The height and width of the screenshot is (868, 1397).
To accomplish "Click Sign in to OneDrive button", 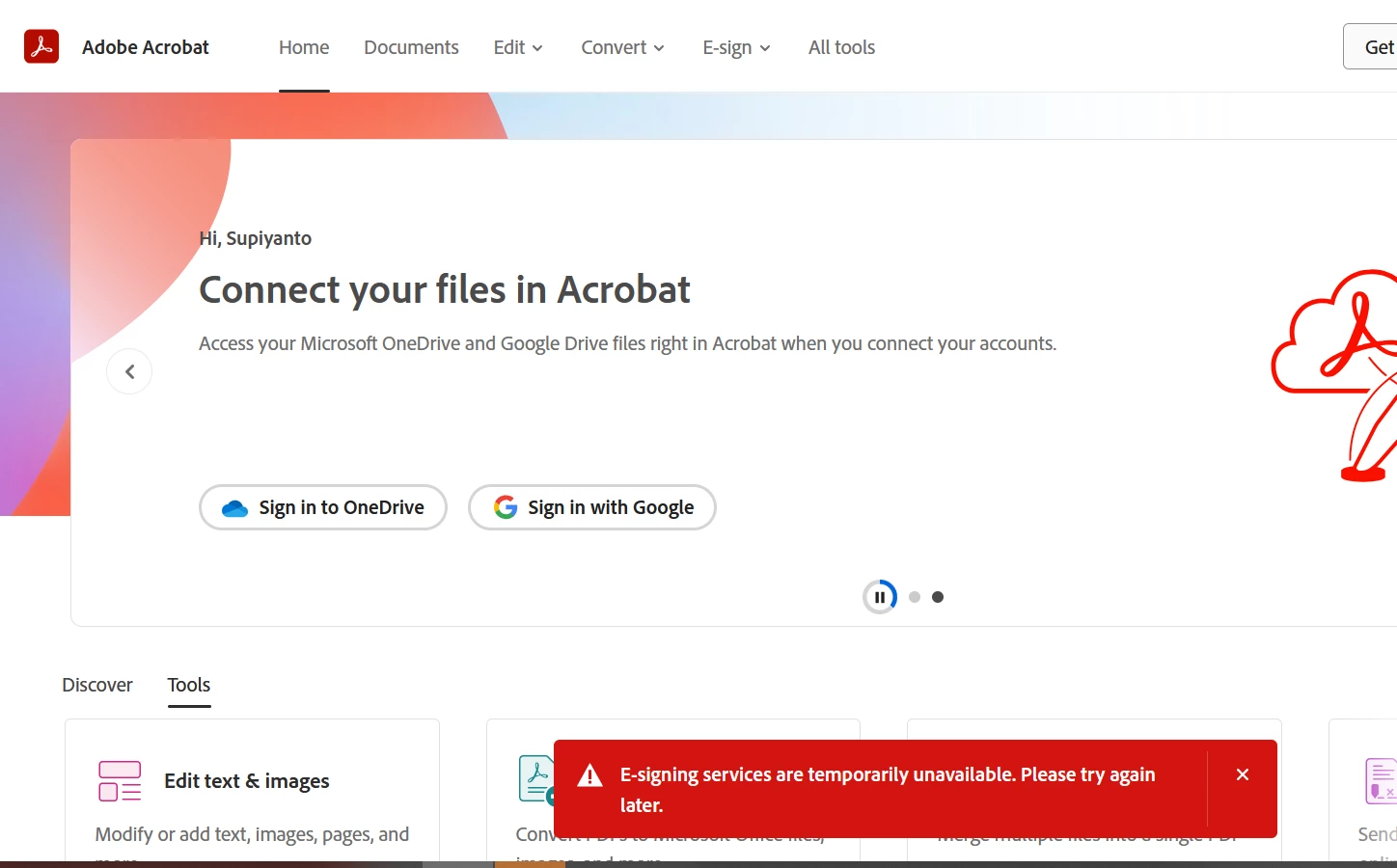I will tap(323, 507).
